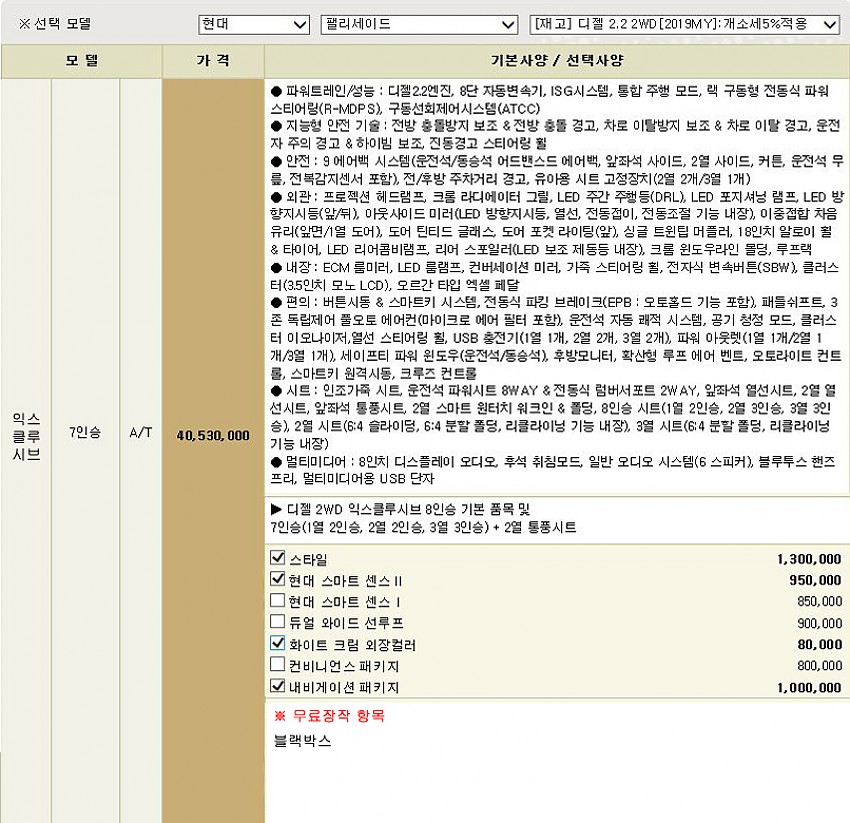This screenshot has height=823, width=850.
Task: Click the 가격 column header
Action: [x=212, y=61]
